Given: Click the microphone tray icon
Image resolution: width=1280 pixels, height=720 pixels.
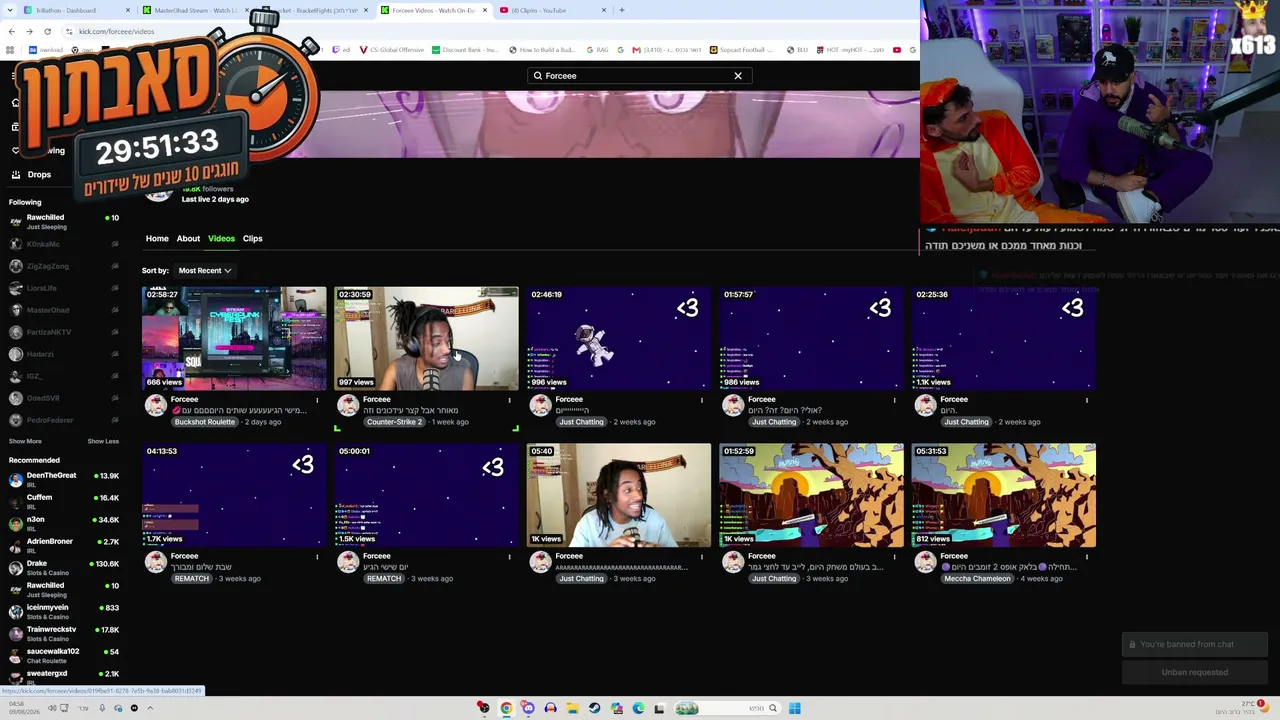Looking at the screenshot, I should 101,709.
